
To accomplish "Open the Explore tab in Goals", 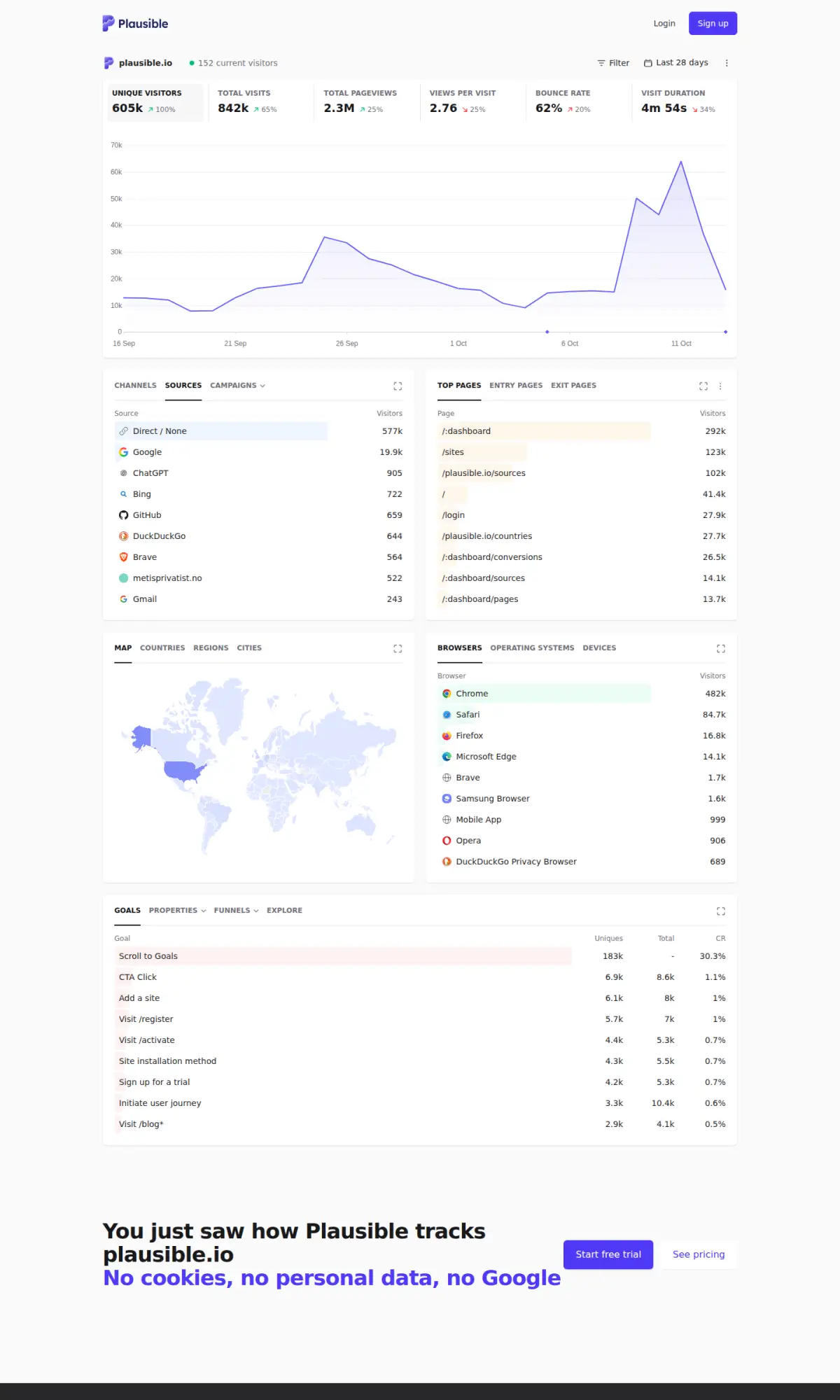I will point(284,911).
